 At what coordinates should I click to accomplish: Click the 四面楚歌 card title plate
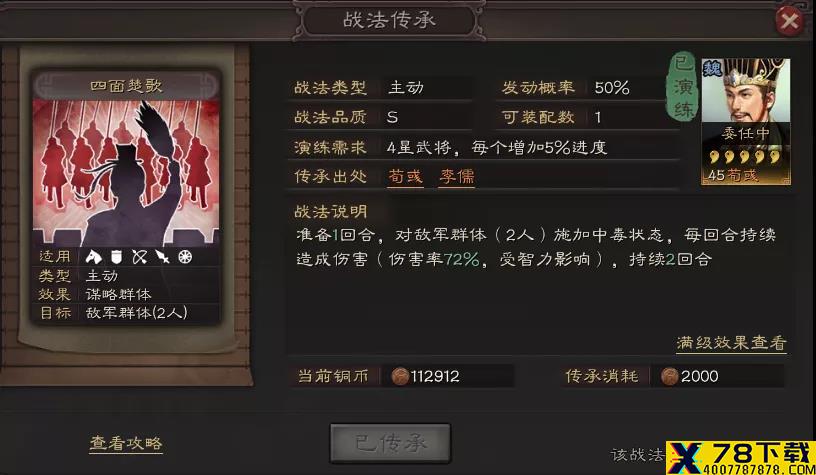coord(126,85)
